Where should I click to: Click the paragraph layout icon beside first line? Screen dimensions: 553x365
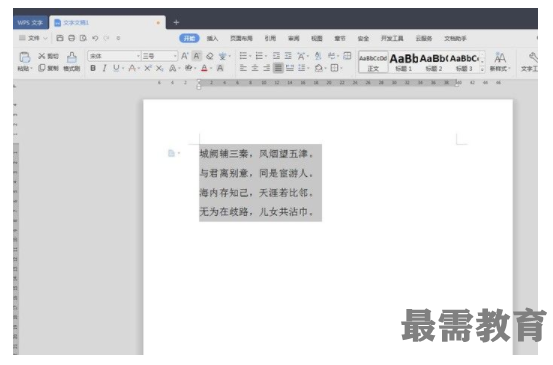[x=173, y=153]
